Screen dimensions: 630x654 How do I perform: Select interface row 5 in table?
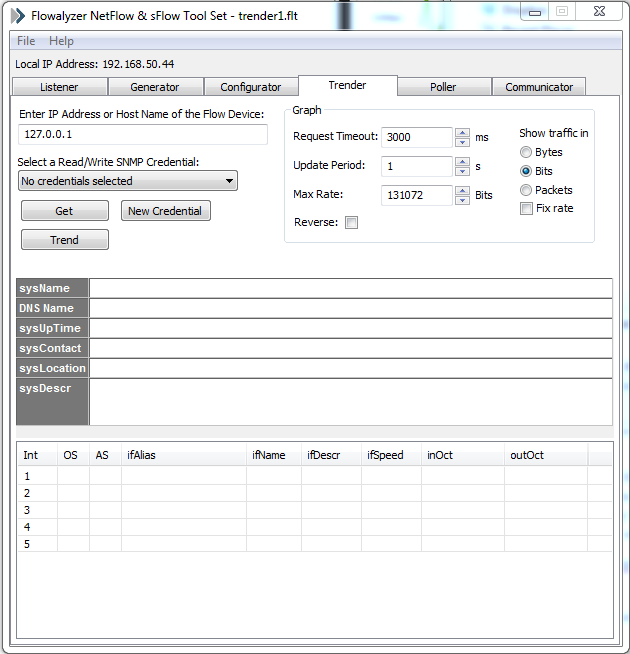click(x=315, y=544)
